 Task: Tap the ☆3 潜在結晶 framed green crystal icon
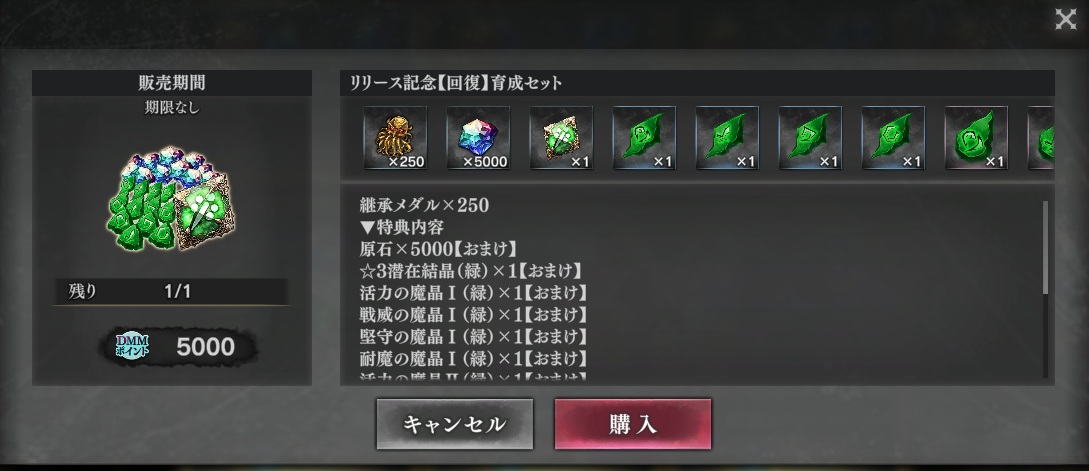[561, 138]
